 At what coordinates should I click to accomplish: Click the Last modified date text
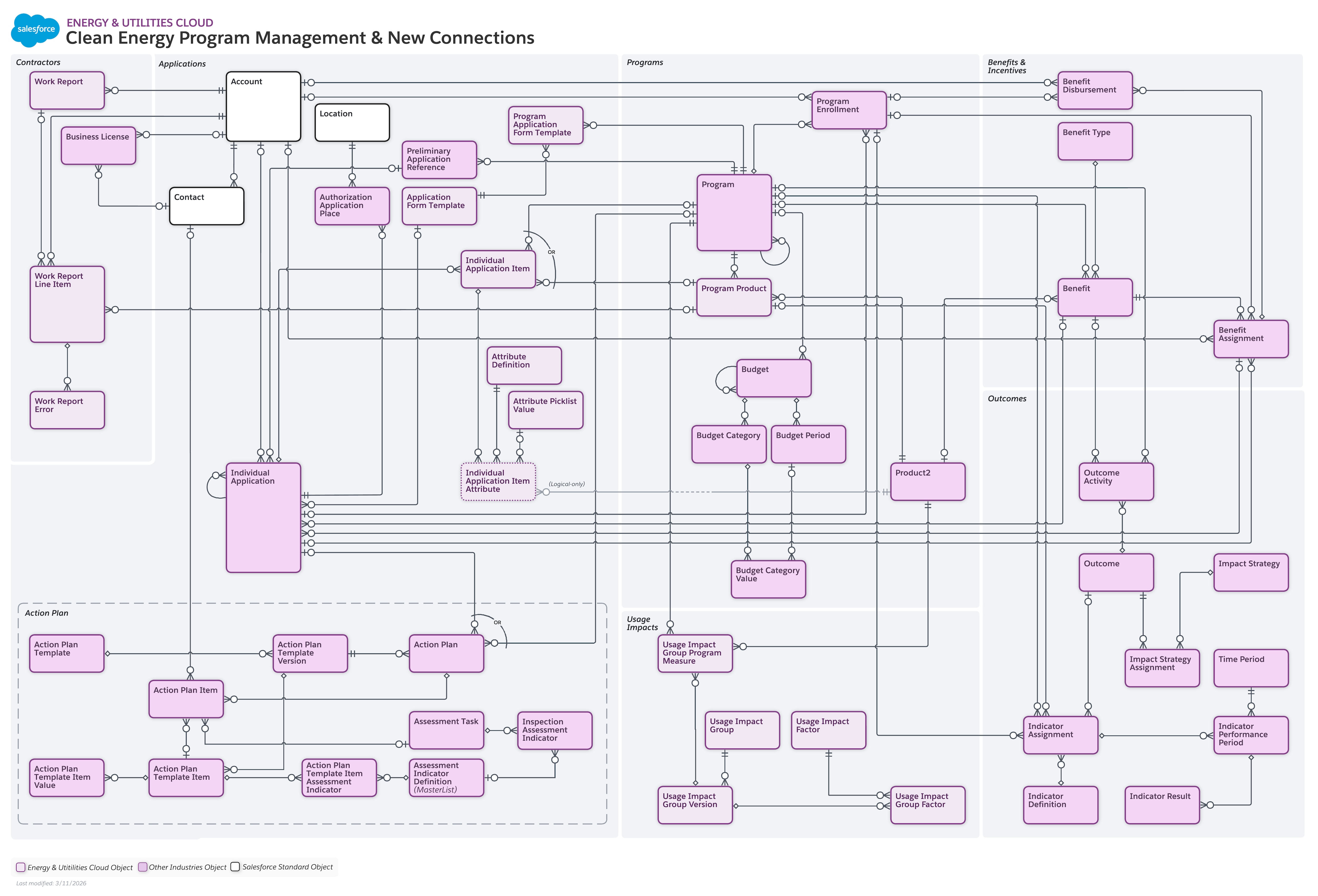[52, 883]
